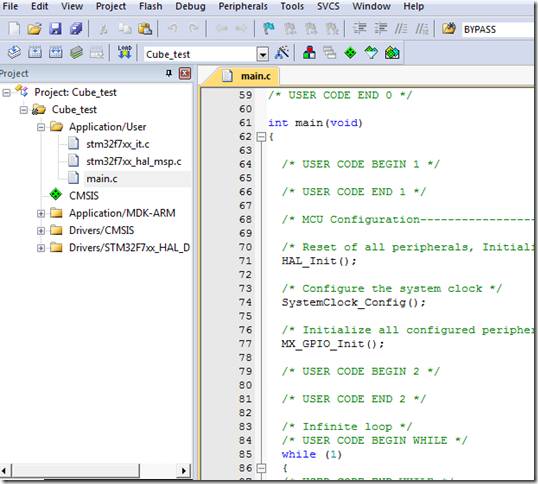538x484 pixels.
Task: Select stm32f7xx_it.c in the project tree
Action: pos(117,144)
